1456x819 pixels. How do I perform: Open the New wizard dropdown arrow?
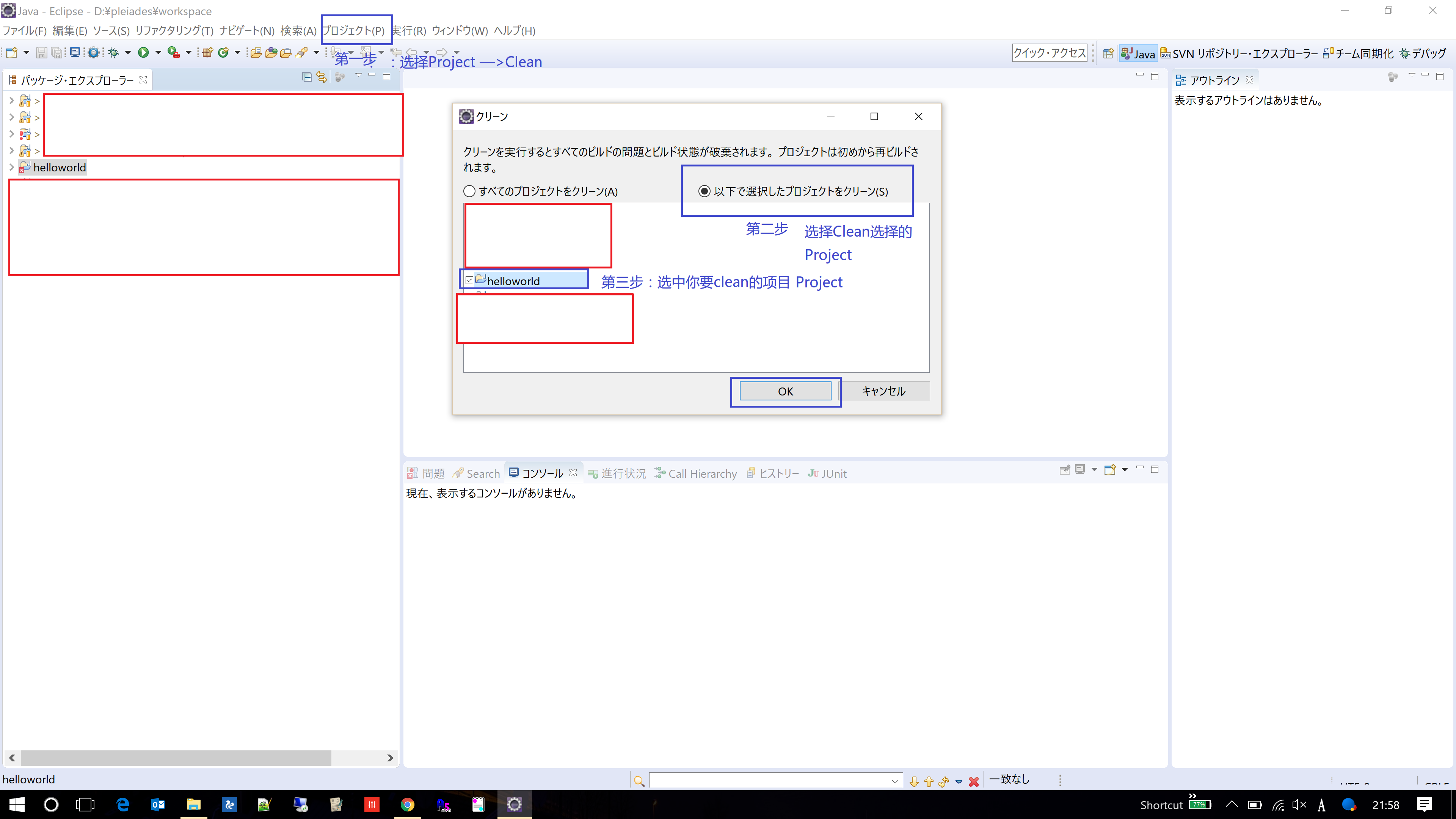26,53
